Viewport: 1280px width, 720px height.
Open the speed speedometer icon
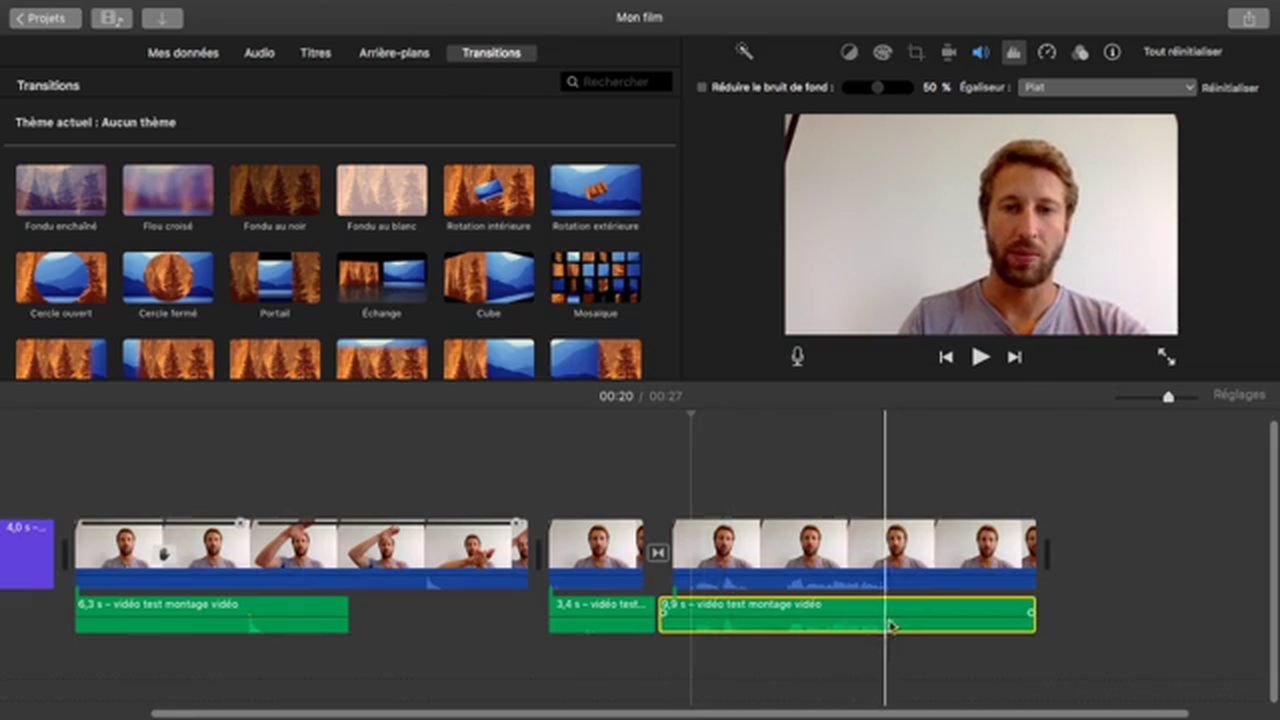1047,52
